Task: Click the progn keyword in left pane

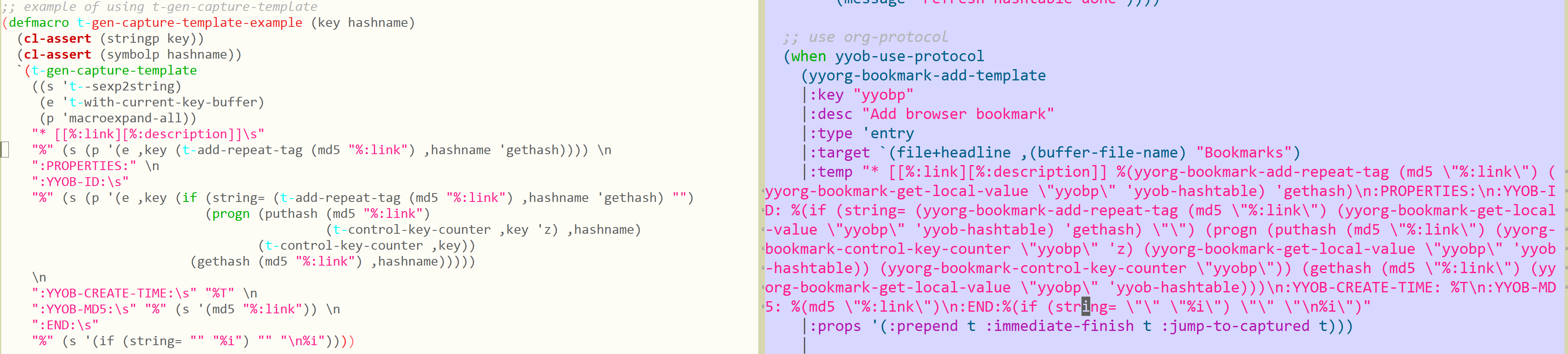Action: coord(231,214)
